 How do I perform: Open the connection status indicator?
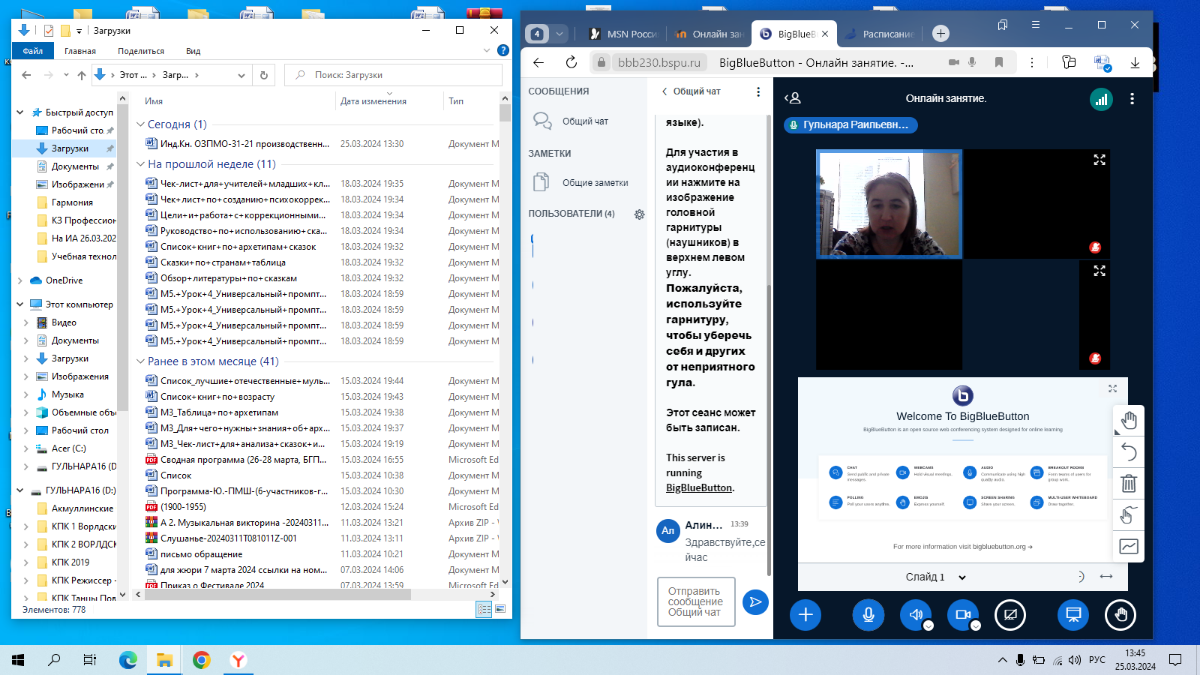pos(1101,99)
